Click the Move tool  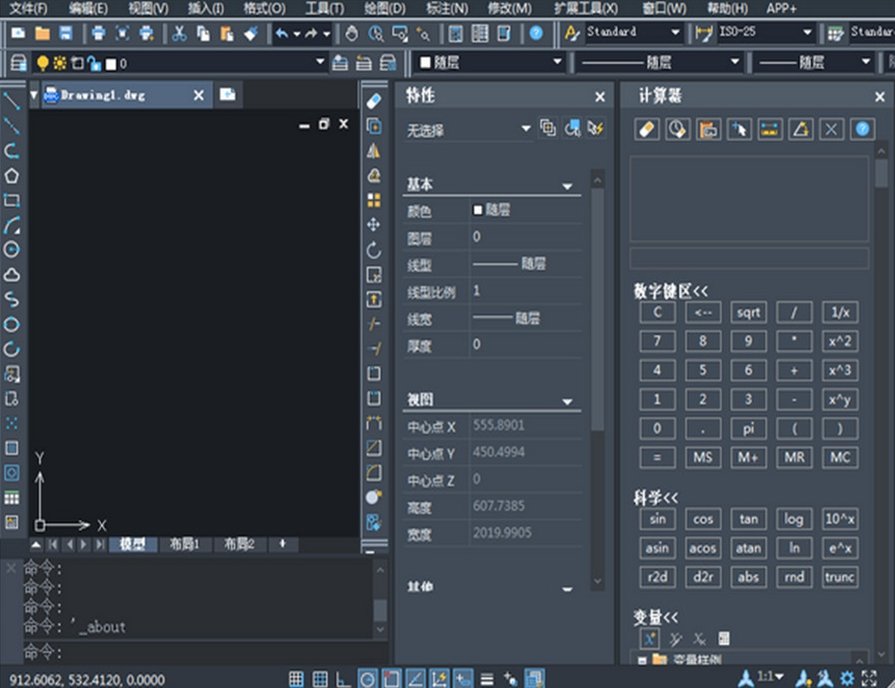(374, 224)
